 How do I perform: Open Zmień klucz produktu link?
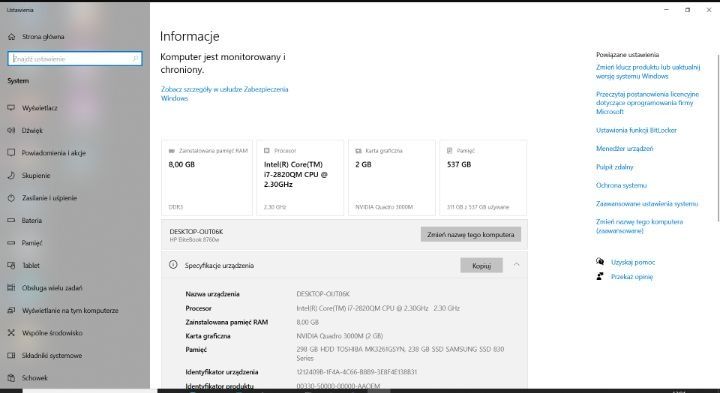648,72
